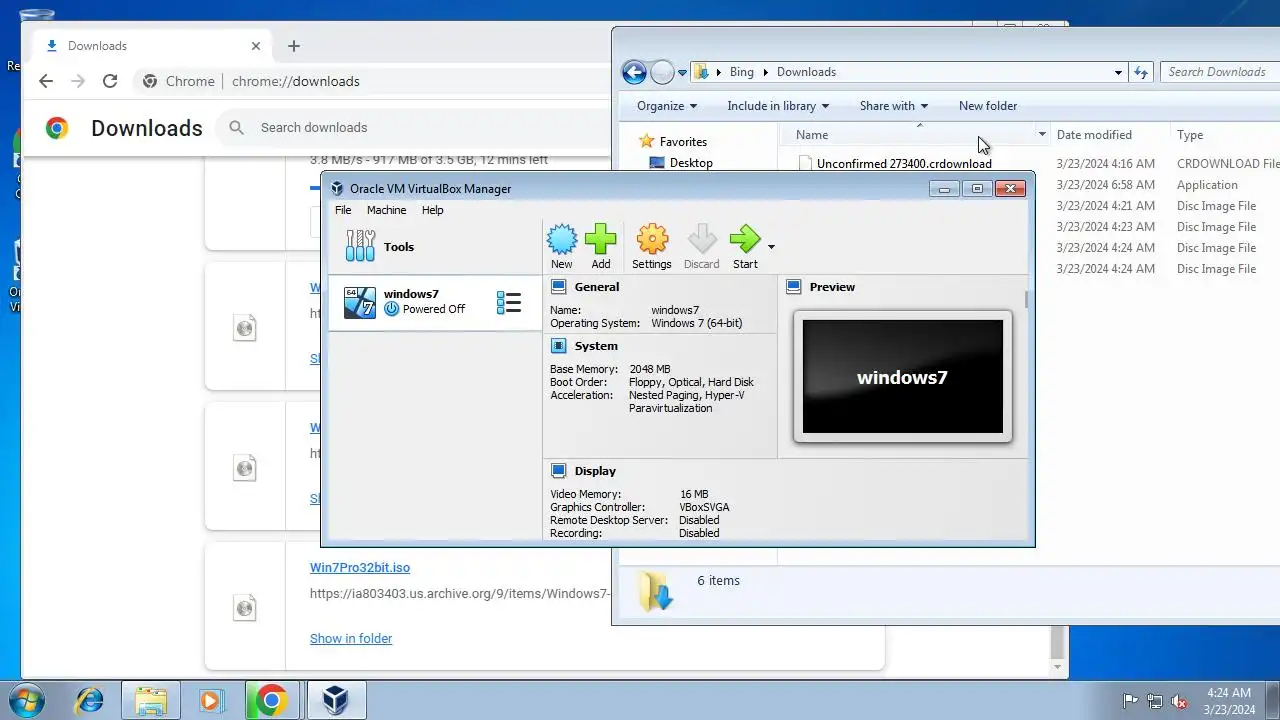Open VirtualBox Machine menu

386,210
